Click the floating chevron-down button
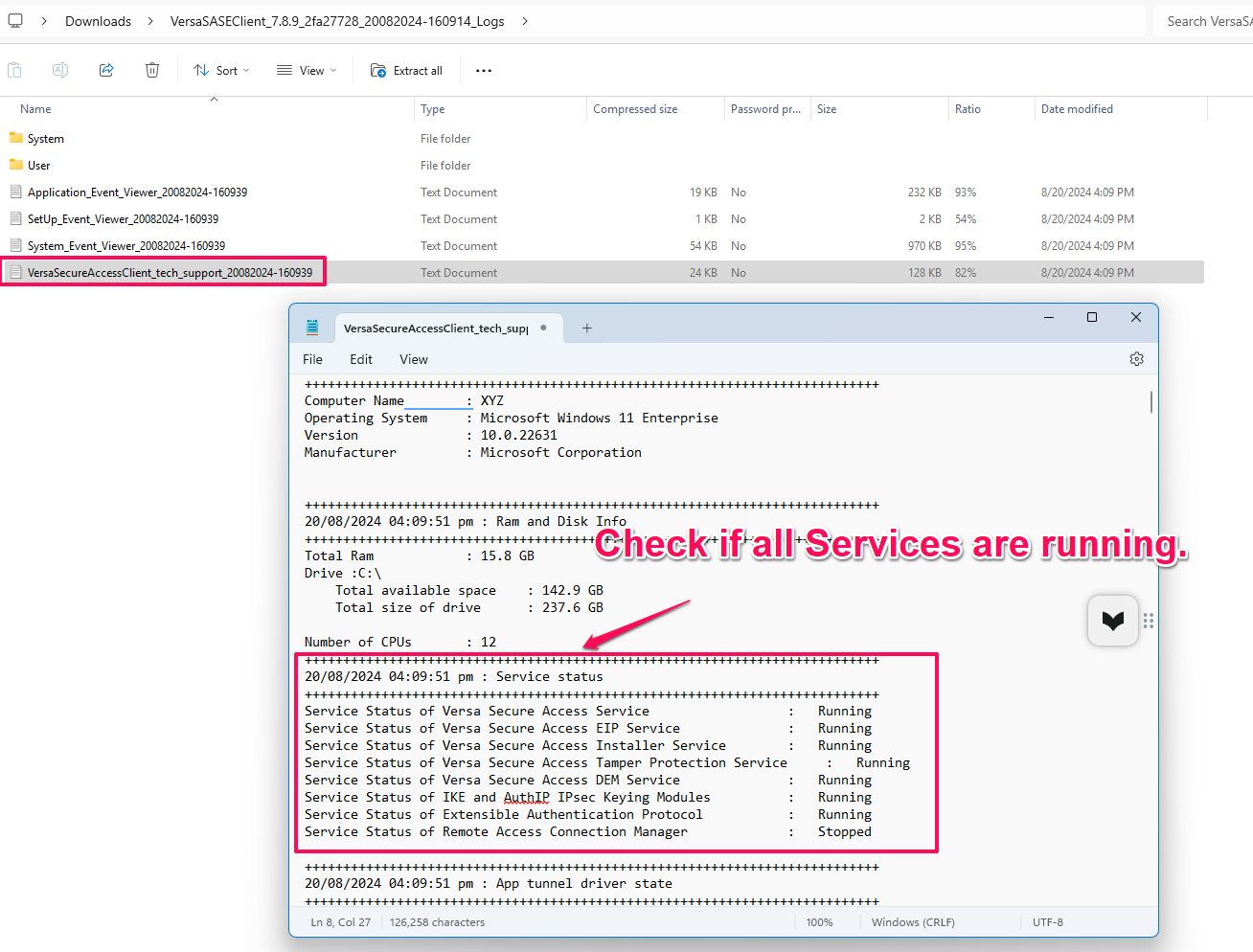The image size is (1253, 952). tap(1113, 621)
